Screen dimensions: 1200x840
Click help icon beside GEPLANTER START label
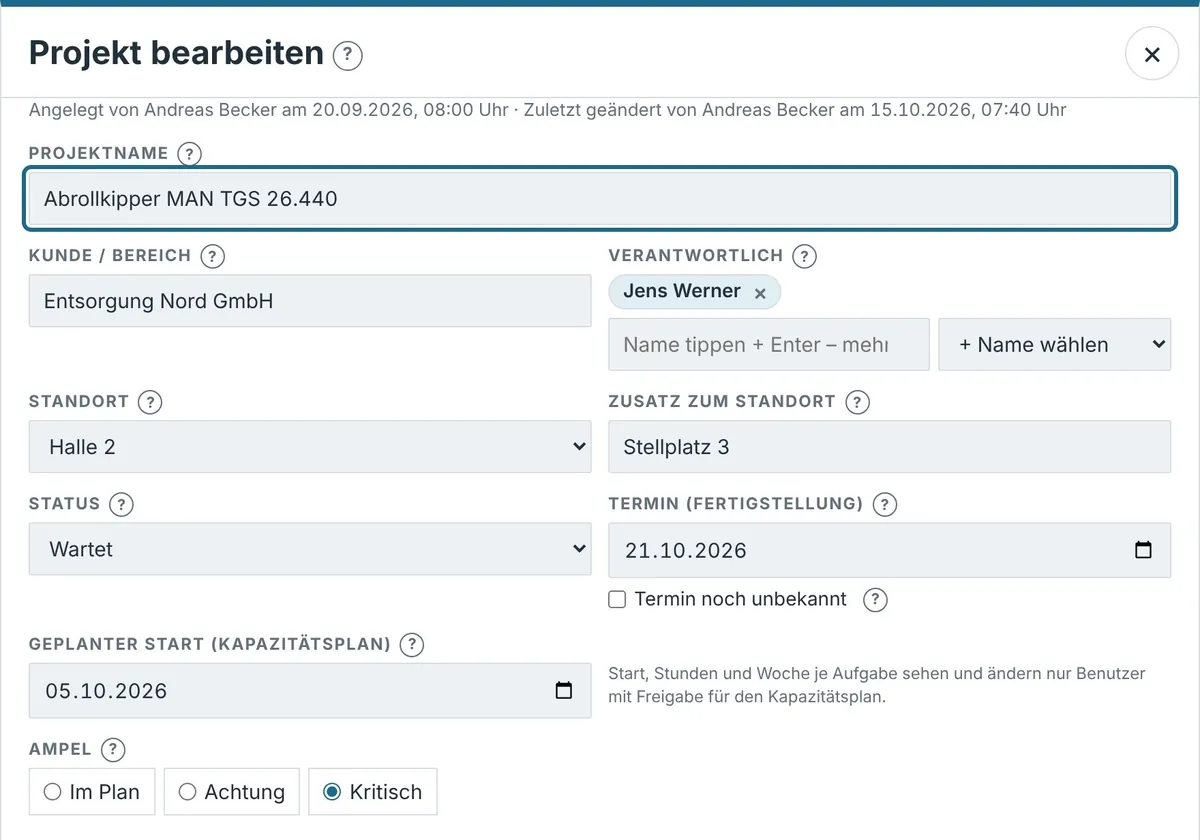click(411, 645)
